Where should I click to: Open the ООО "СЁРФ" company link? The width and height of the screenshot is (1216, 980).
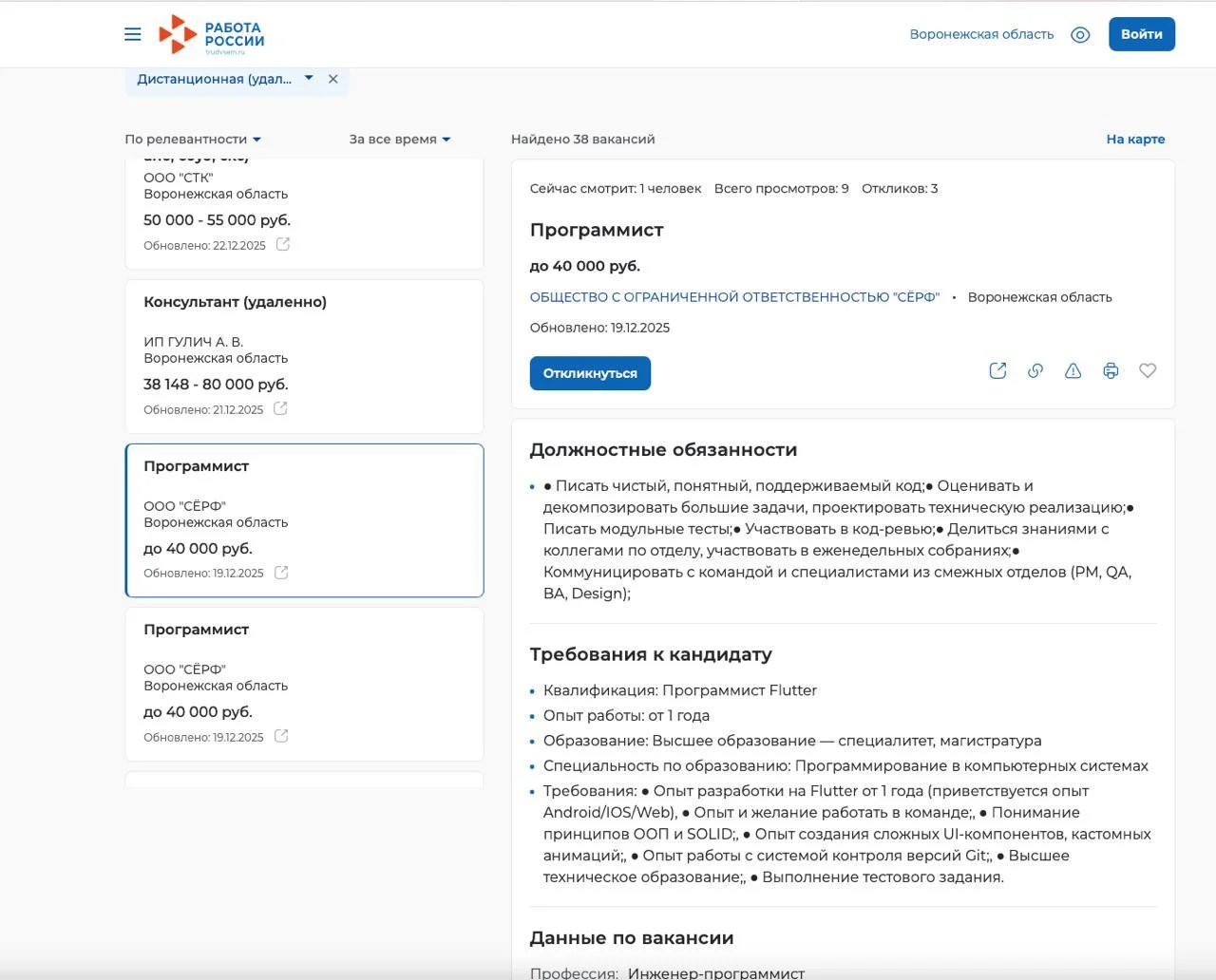(733, 297)
